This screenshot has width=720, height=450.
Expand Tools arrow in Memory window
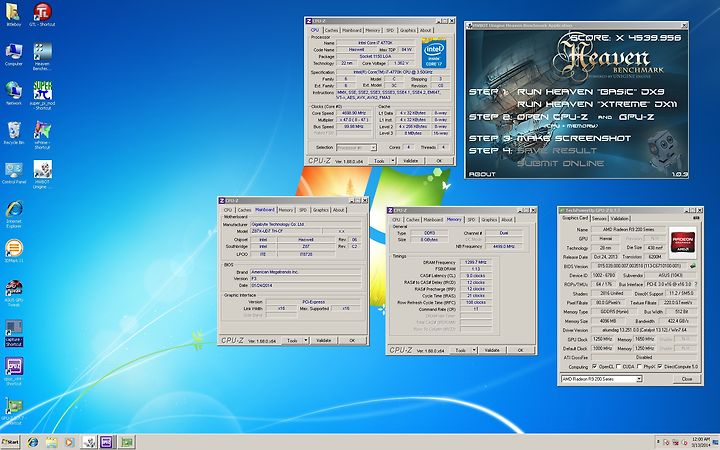(x=474, y=350)
